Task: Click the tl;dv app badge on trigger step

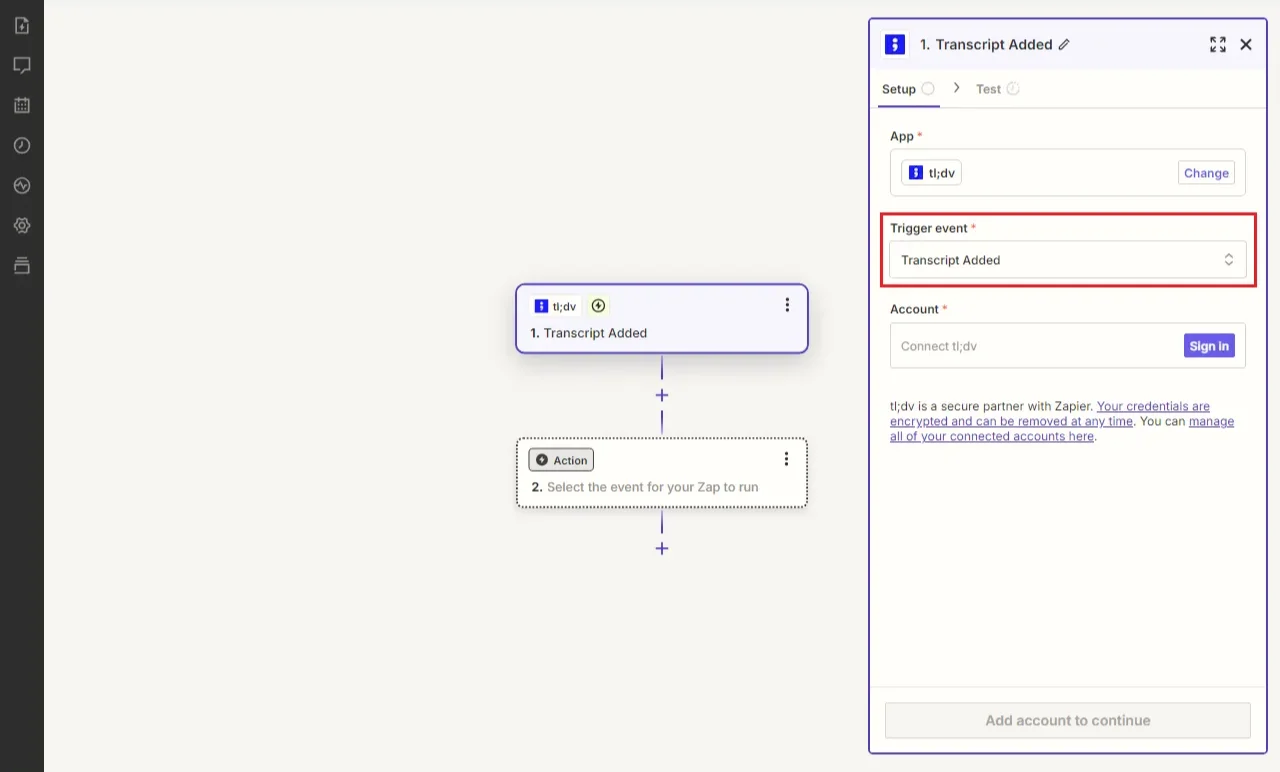Action: [x=555, y=306]
